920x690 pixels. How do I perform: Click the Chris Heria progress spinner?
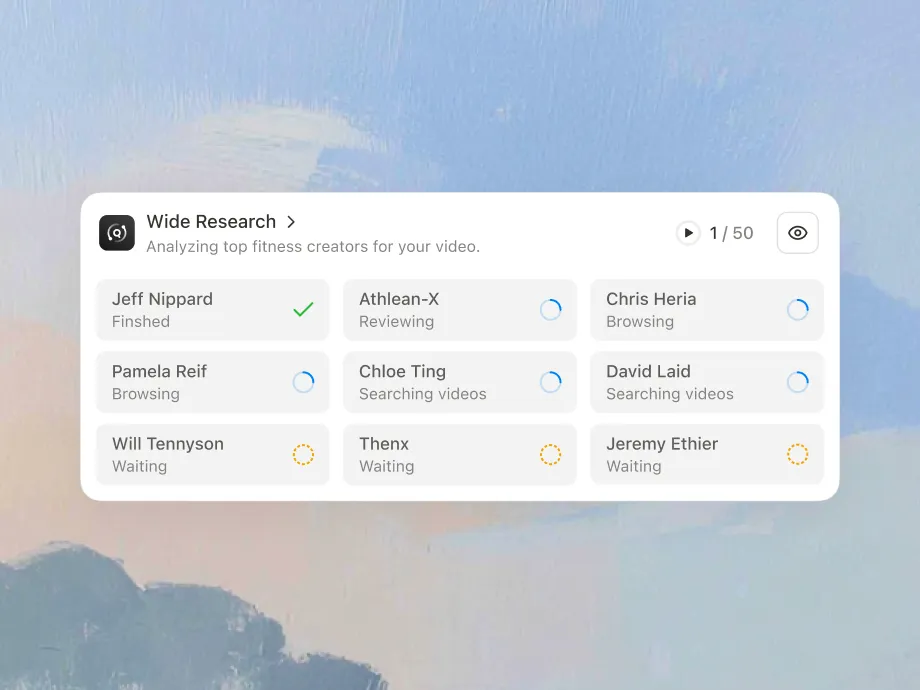tap(797, 310)
